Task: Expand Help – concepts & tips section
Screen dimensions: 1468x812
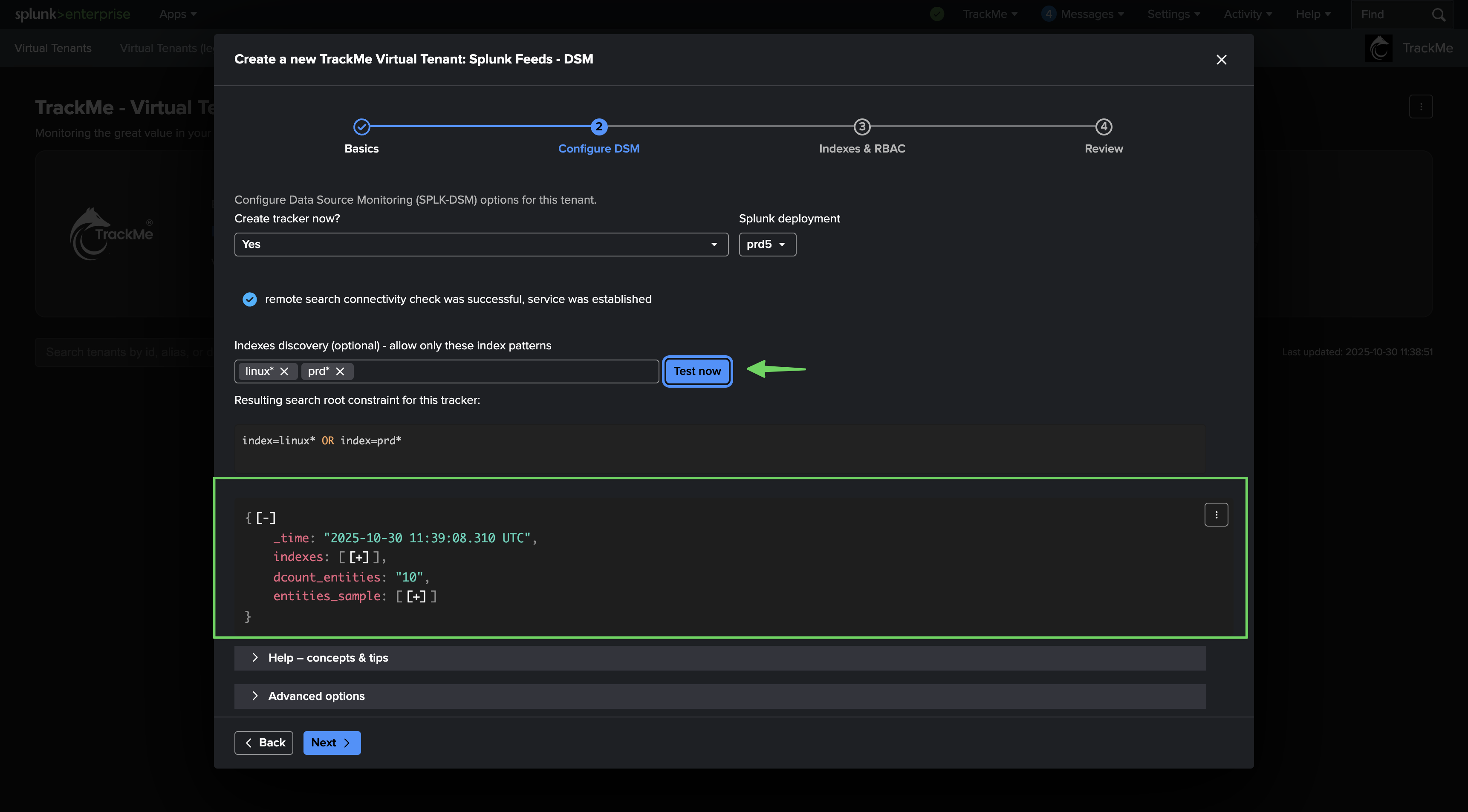Action: (328, 658)
